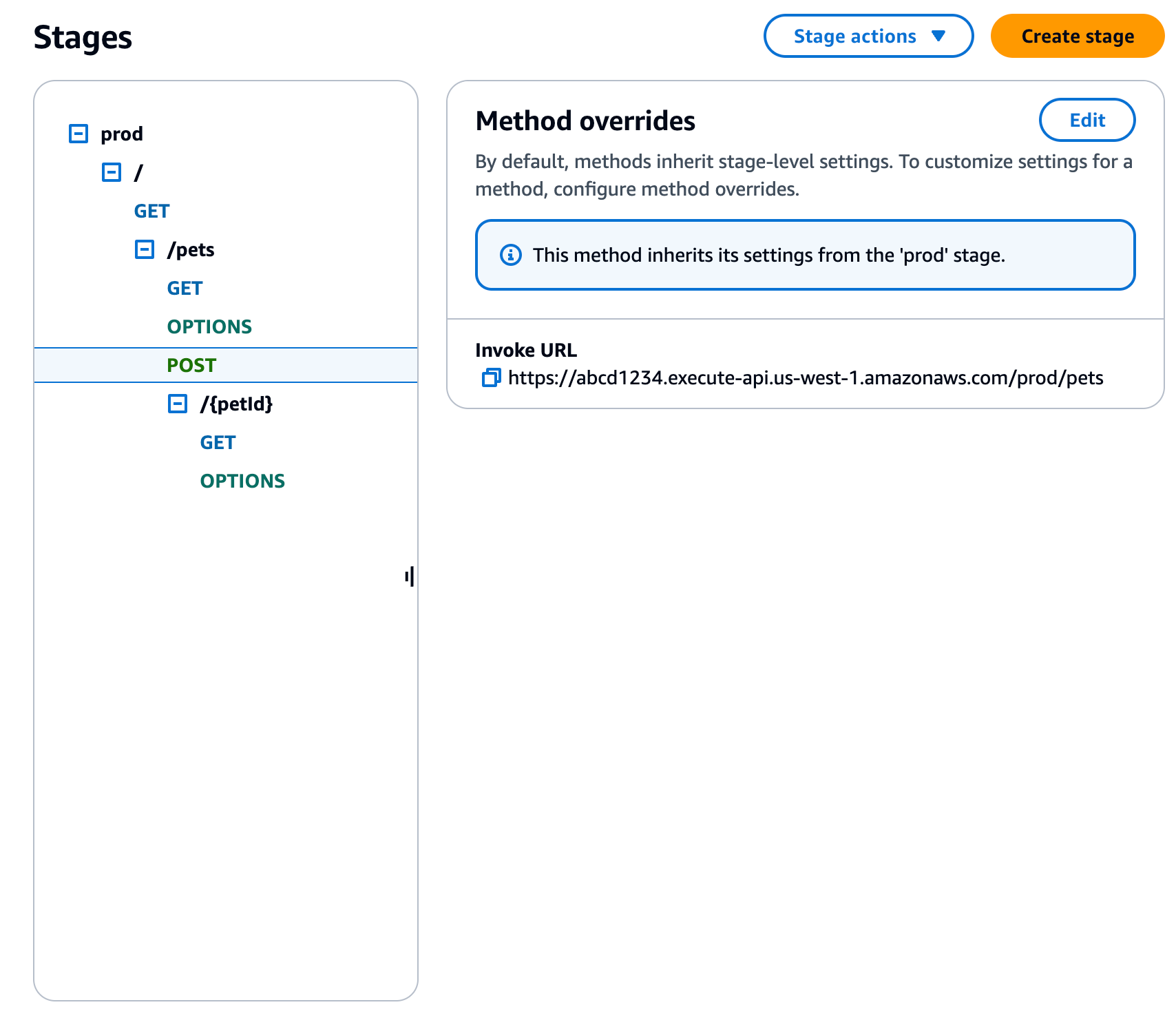Select the prod stage label
1176x1018 pixels.
point(122,134)
